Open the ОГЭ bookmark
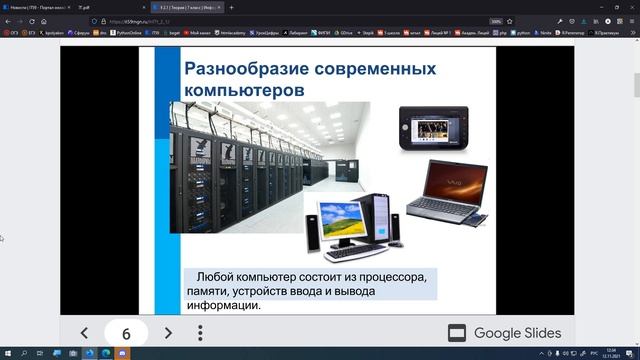640x360 pixels. click(11, 33)
